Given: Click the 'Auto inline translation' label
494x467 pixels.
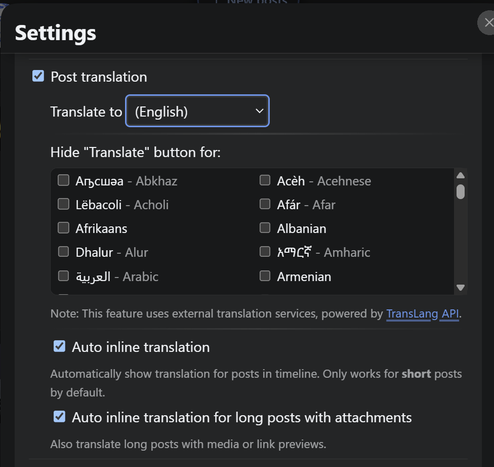Looking at the screenshot, I should click(141, 347).
